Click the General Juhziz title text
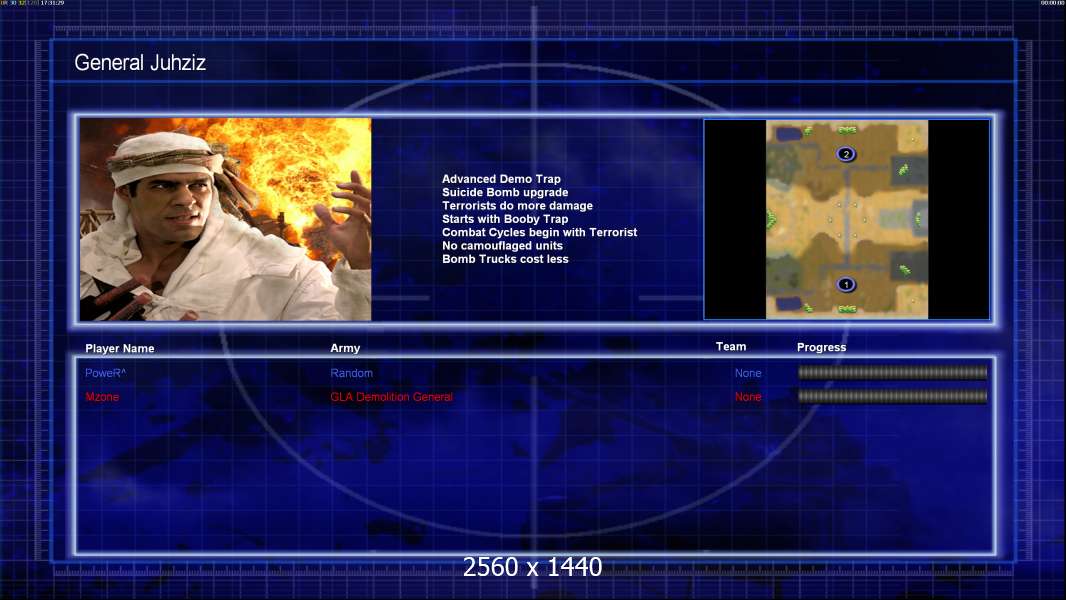The height and width of the screenshot is (600, 1066). (x=140, y=63)
